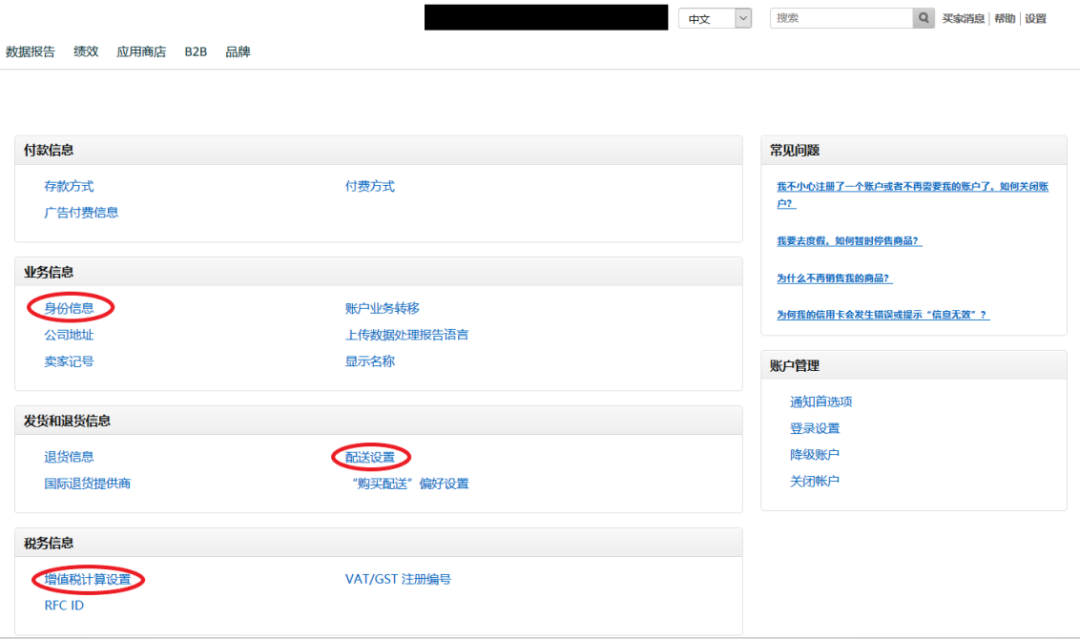The width and height of the screenshot is (1080, 639).
Task: Click the search magnifier icon
Action: [x=921, y=17]
